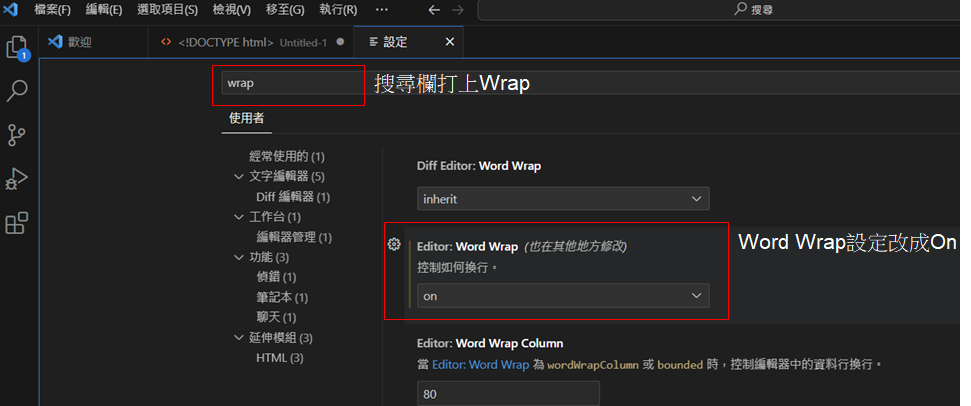The height and width of the screenshot is (406, 971).
Task: Open the Explorer view in activity bar
Action: click(17, 48)
